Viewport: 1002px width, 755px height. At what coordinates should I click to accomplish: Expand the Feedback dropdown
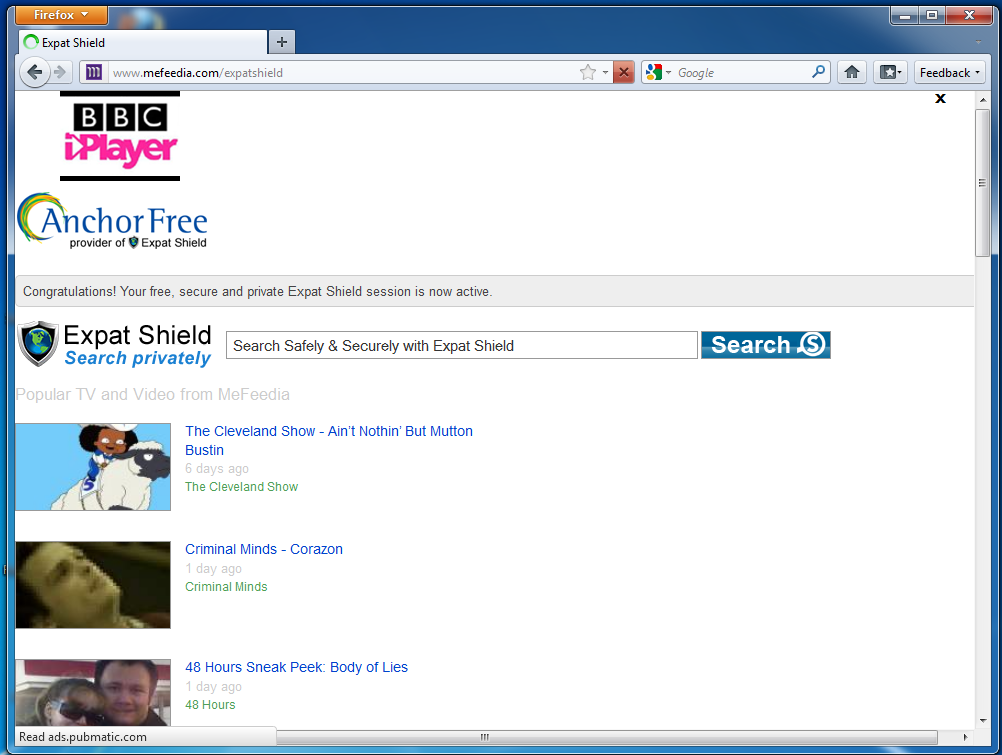tap(950, 72)
